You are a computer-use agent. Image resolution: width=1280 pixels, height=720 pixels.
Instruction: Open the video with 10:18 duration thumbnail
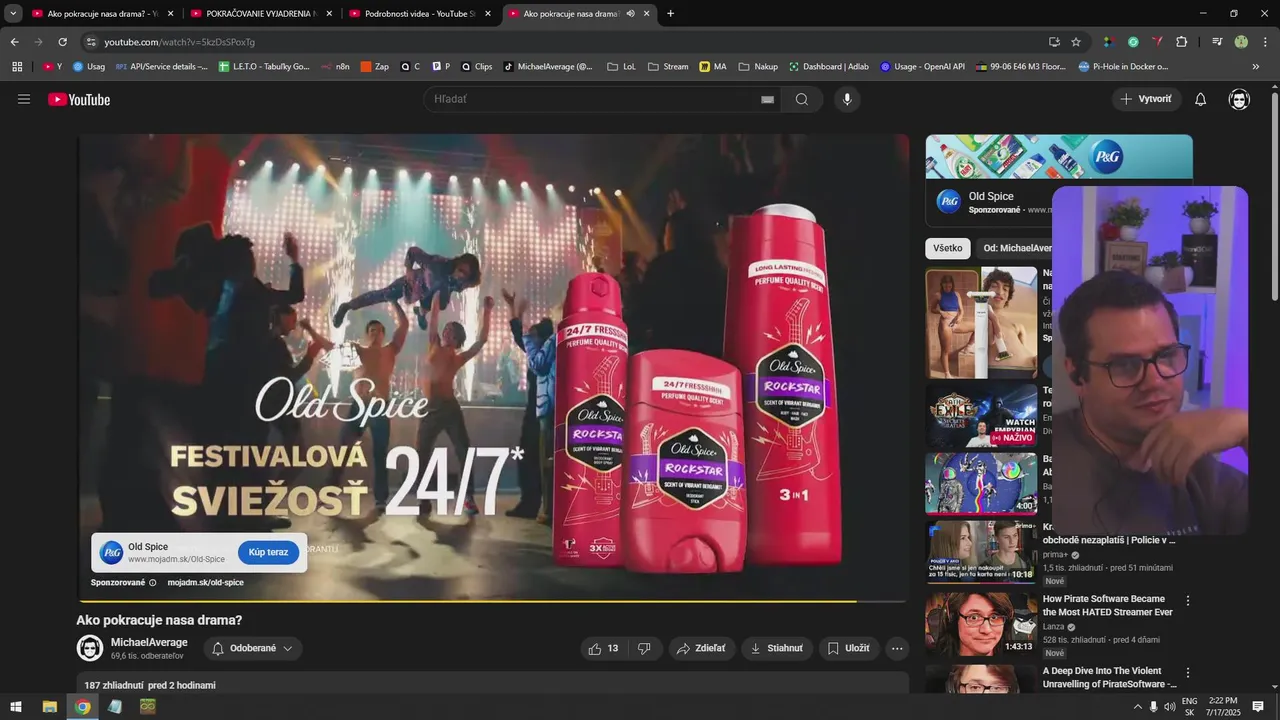(981, 552)
